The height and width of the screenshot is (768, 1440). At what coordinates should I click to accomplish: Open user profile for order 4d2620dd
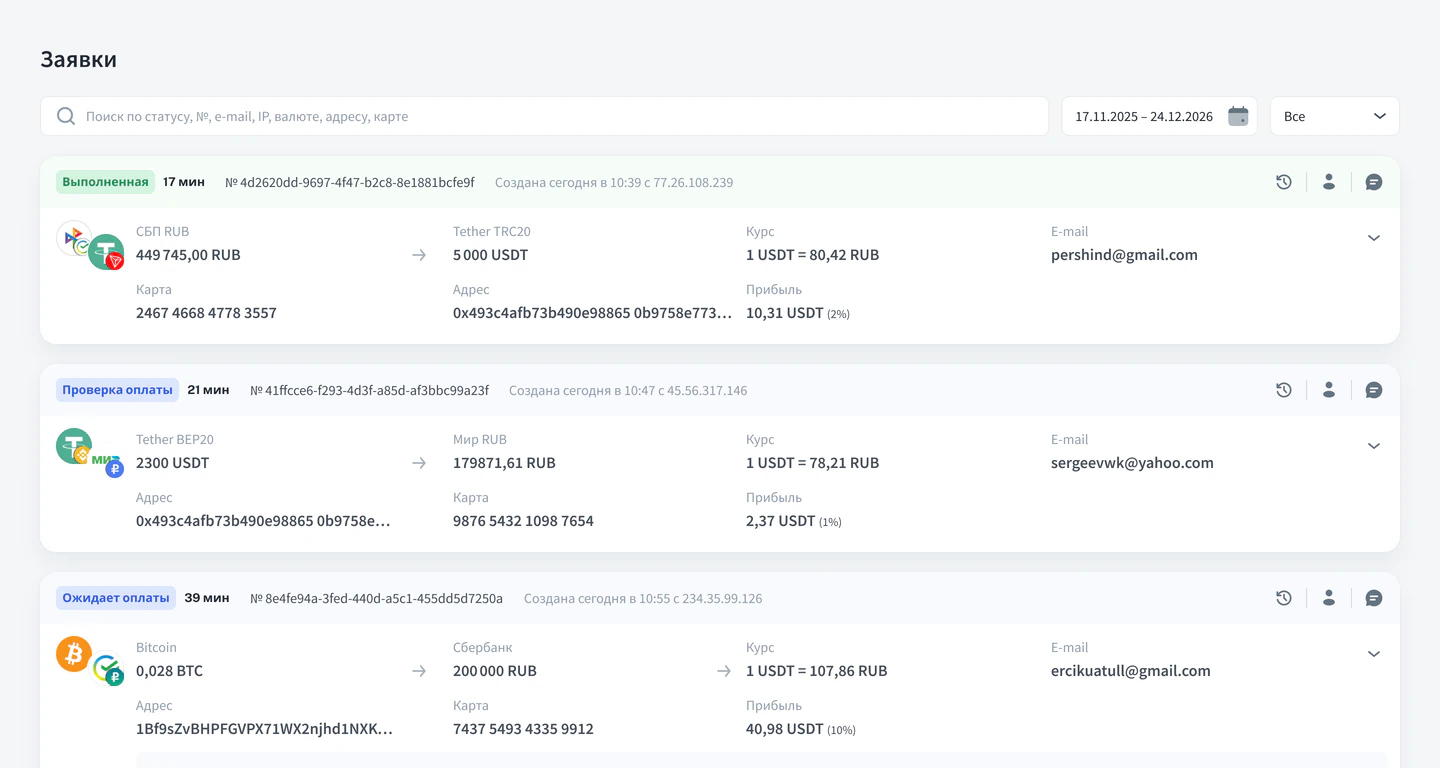click(1329, 182)
